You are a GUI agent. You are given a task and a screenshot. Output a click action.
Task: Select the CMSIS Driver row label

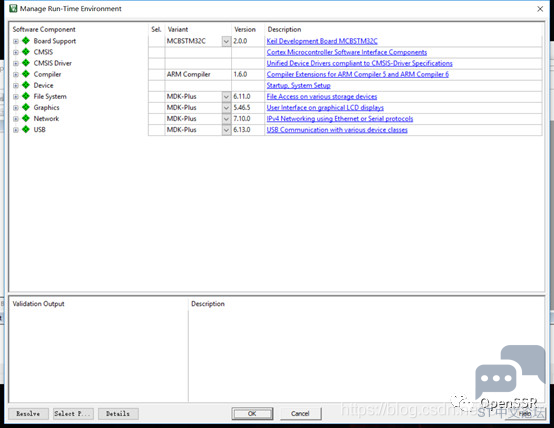53,63
